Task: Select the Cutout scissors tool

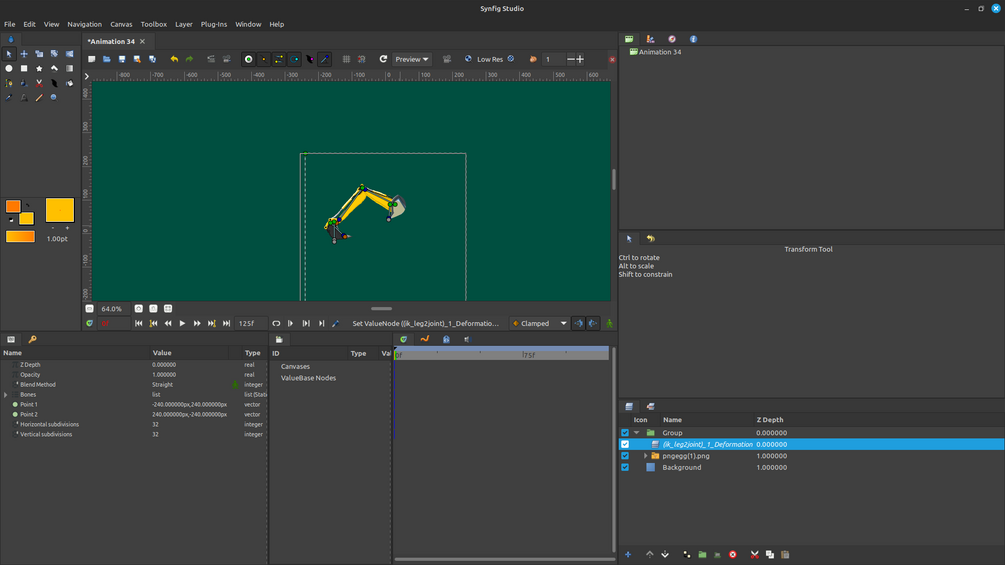Action: [39, 83]
